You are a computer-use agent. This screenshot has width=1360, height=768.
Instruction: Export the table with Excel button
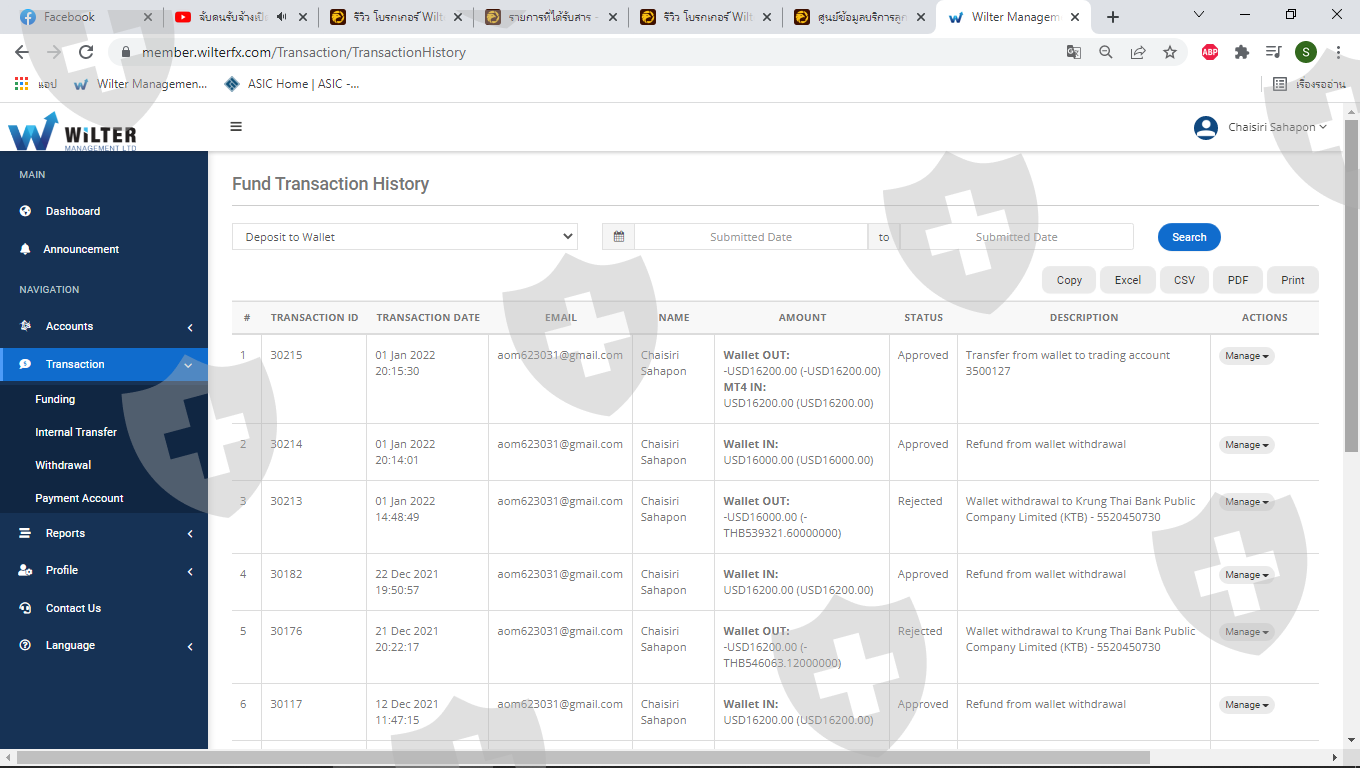click(1128, 280)
